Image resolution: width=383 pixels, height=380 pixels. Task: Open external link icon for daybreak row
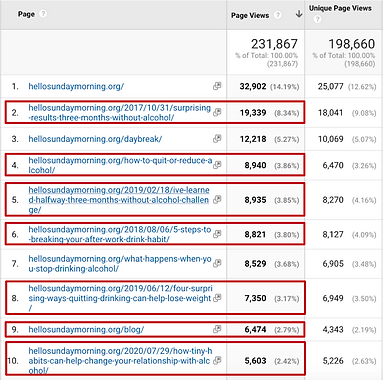(217, 138)
